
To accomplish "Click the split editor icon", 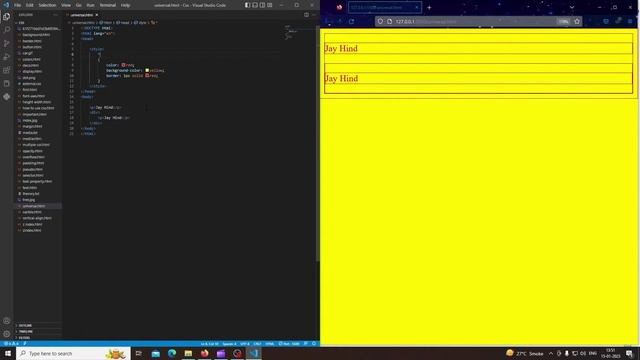I will [306, 15].
